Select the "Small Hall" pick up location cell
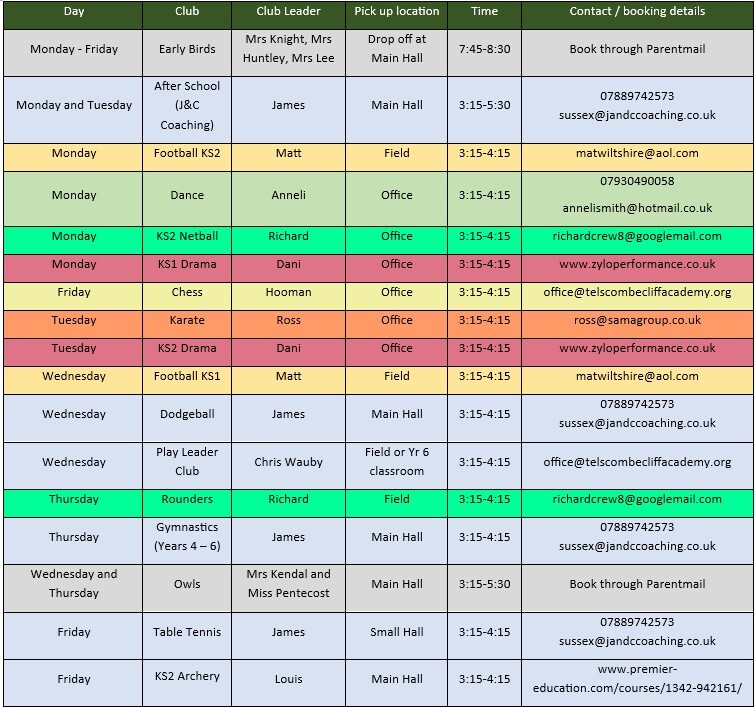 click(x=396, y=632)
